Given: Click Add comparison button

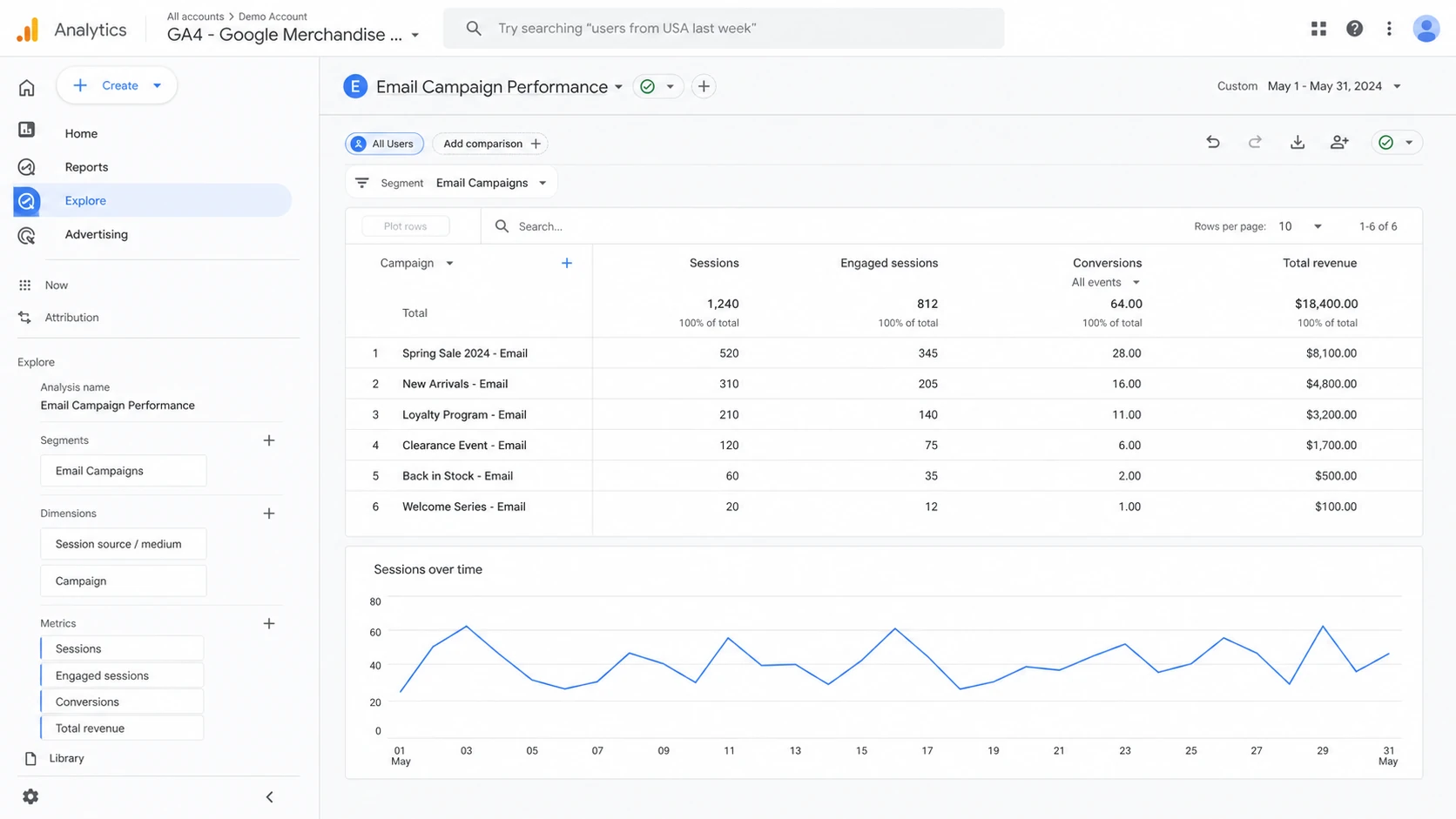Looking at the screenshot, I should (x=490, y=144).
